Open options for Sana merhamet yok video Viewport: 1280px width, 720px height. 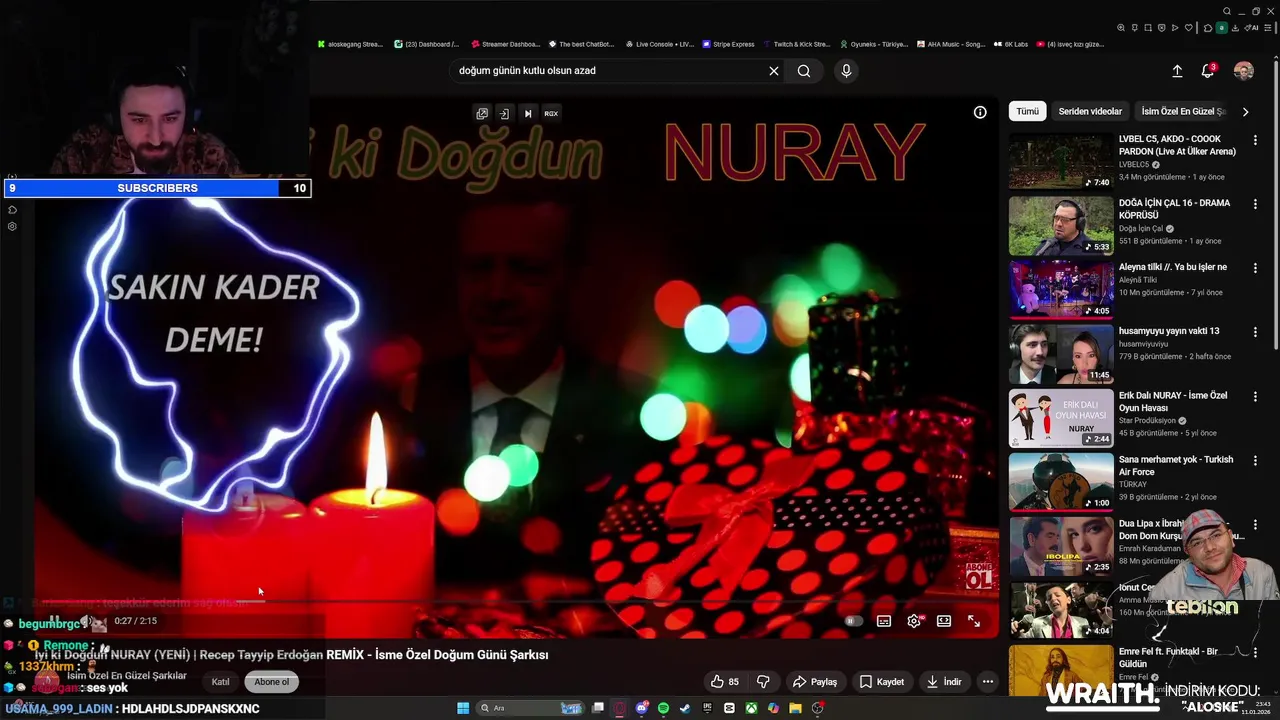click(1255, 460)
